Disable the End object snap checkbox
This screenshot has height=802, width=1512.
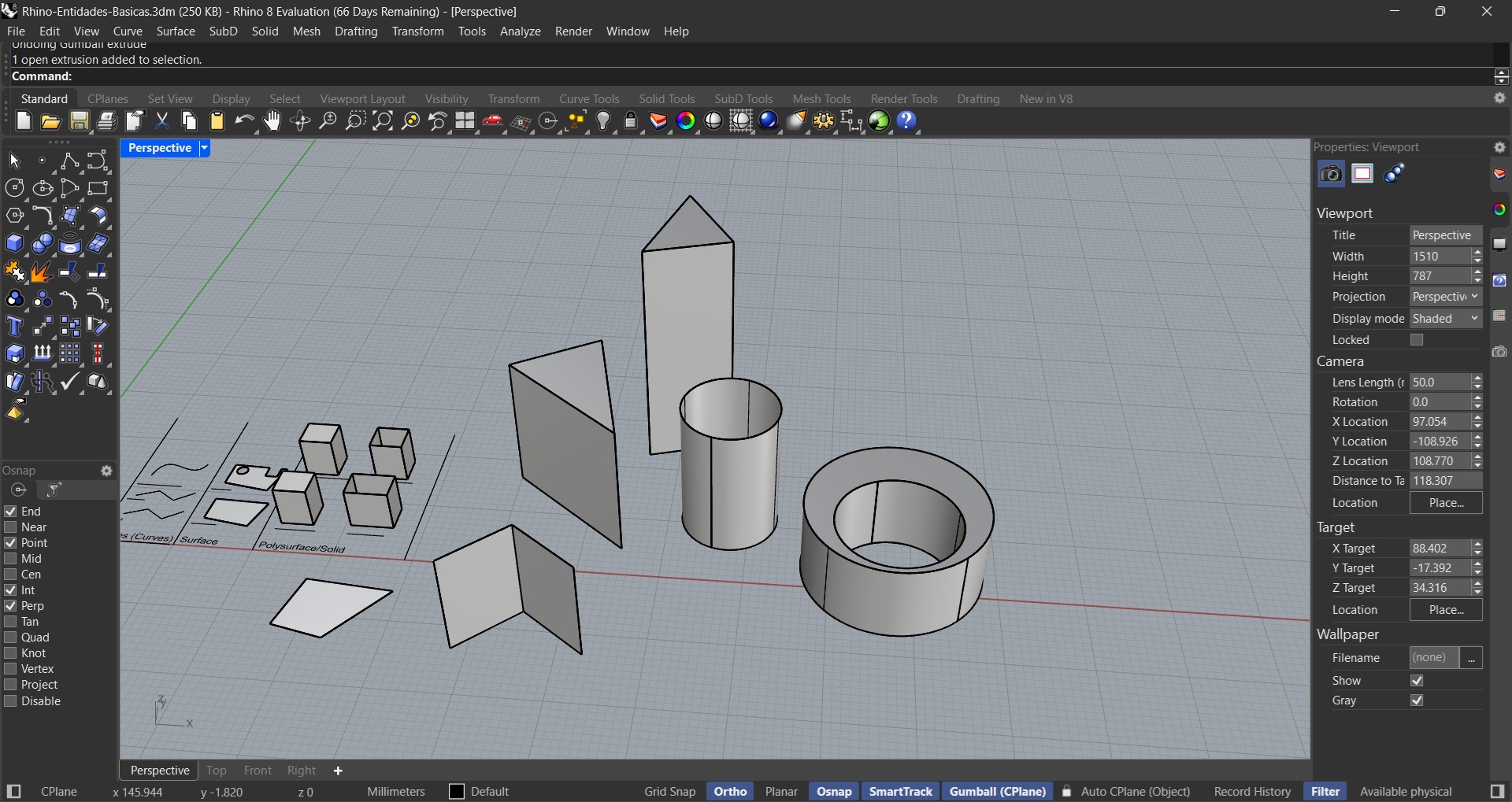(10, 512)
